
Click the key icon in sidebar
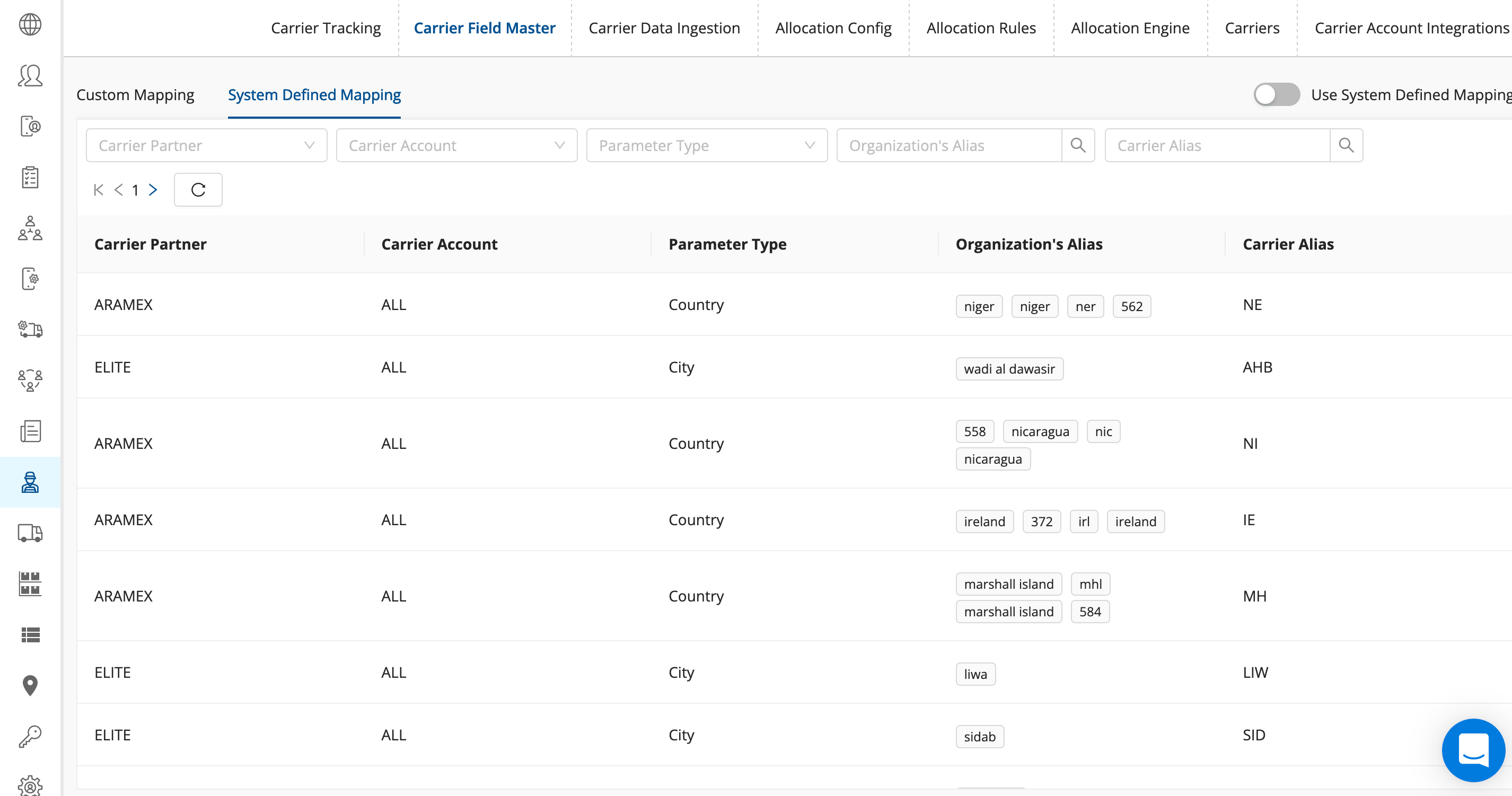pyautogui.click(x=30, y=736)
